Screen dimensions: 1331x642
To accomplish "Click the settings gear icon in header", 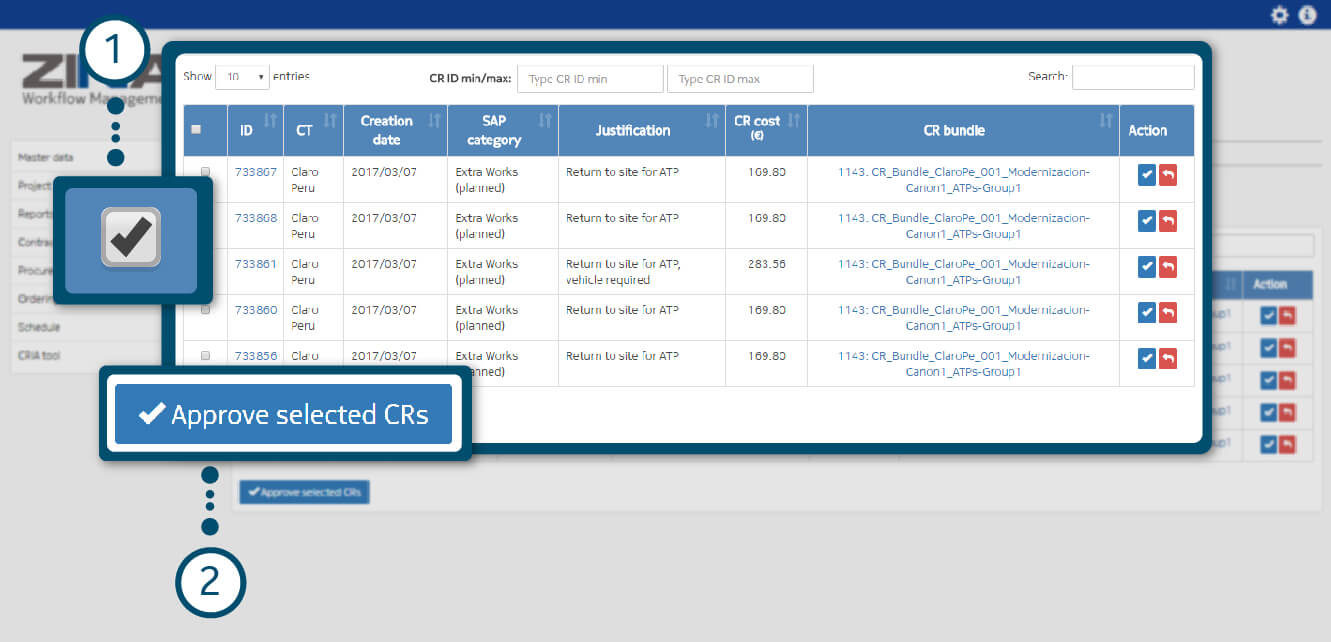I will pyautogui.click(x=1279, y=15).
